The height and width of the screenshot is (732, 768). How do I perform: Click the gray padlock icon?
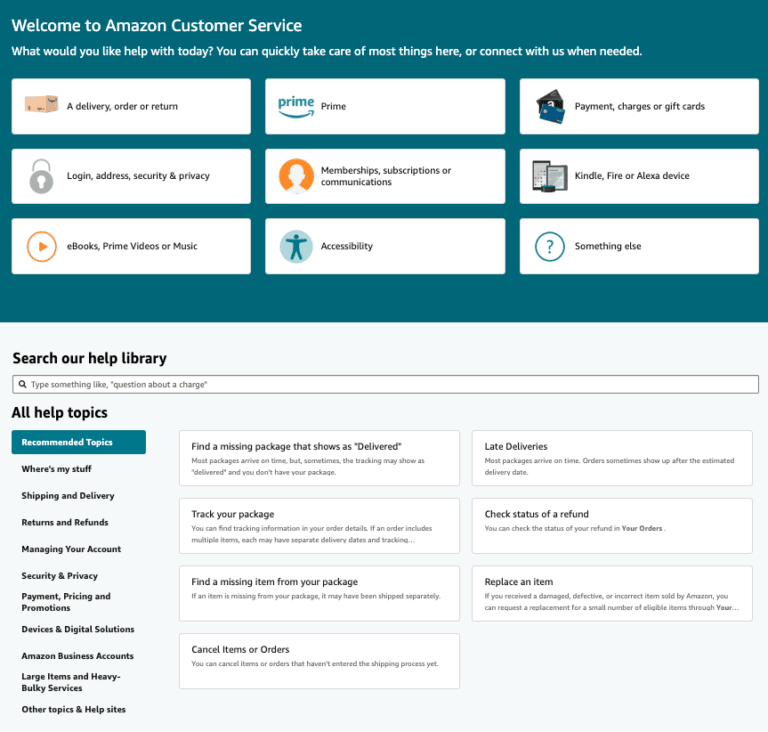coord(41,176)
